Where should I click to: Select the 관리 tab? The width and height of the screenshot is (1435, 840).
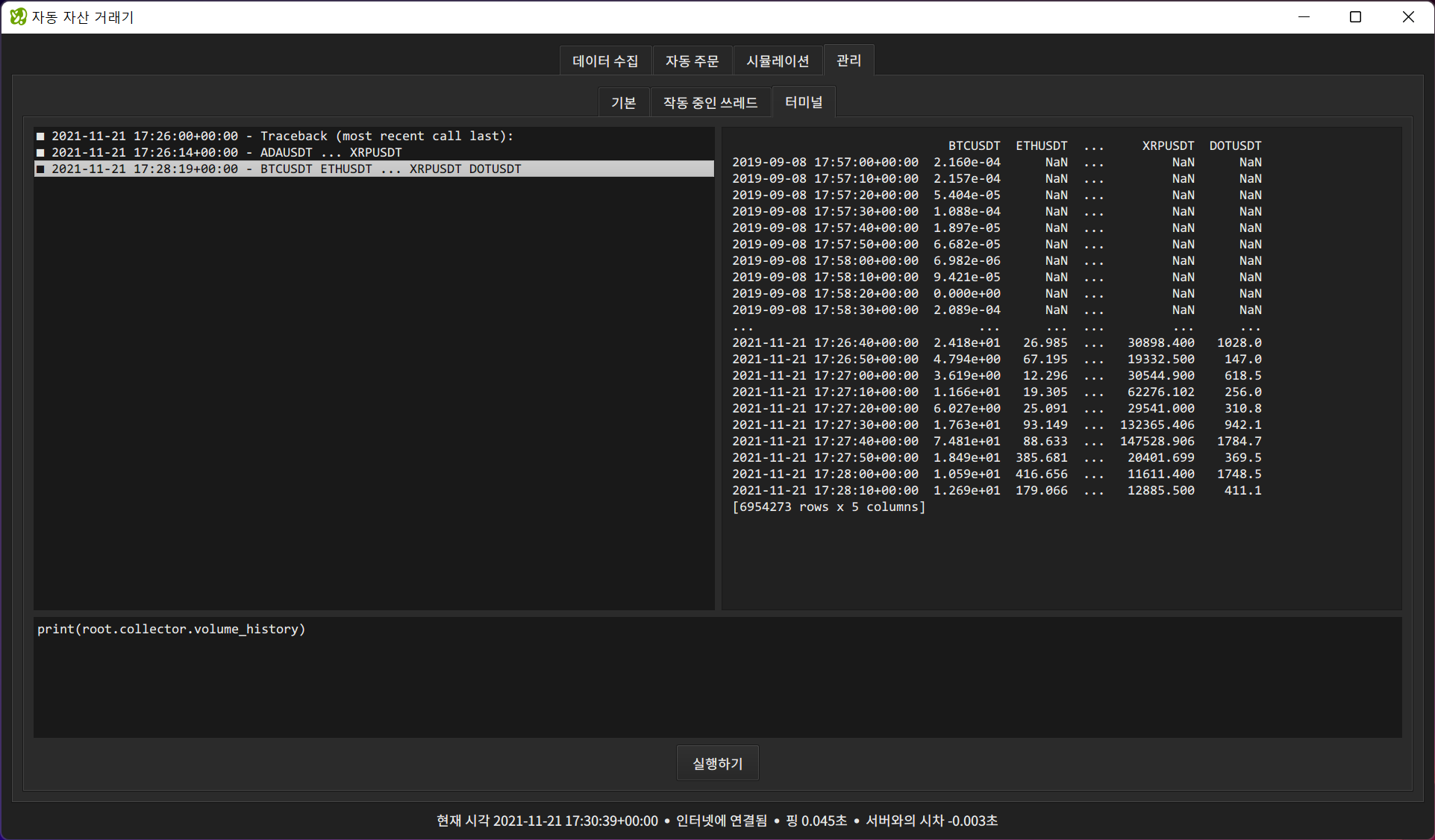(848, 60)
